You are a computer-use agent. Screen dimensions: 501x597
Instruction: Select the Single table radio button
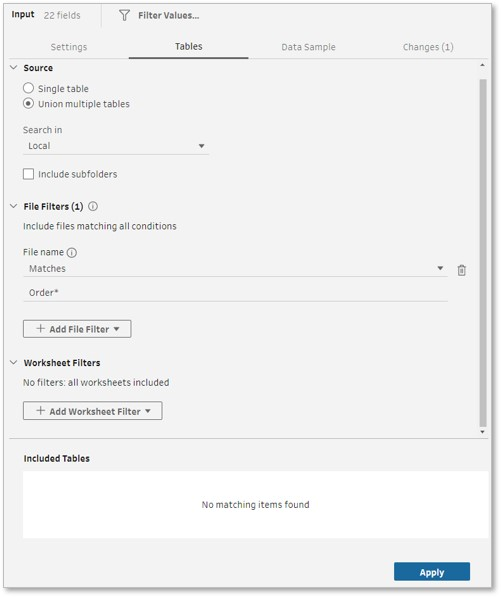point(28,88)
